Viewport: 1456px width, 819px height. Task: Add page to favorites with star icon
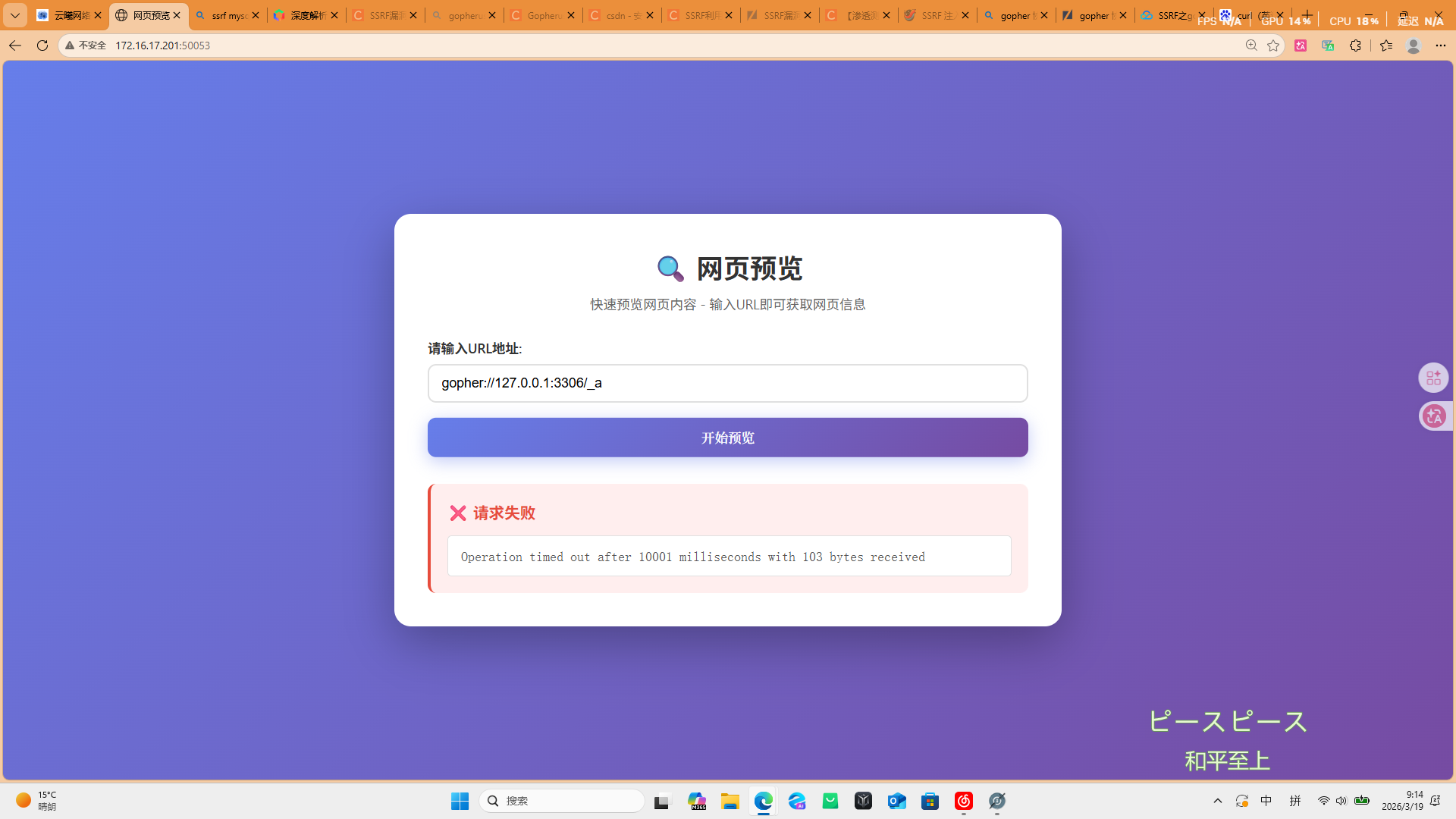(1273, 45)
